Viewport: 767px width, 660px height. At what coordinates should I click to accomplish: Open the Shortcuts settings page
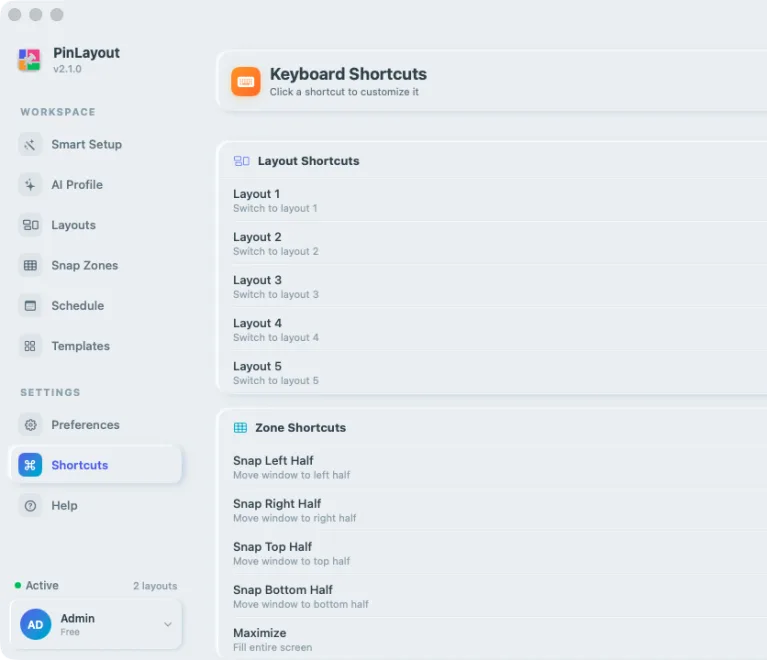click(x=96, y=465)
